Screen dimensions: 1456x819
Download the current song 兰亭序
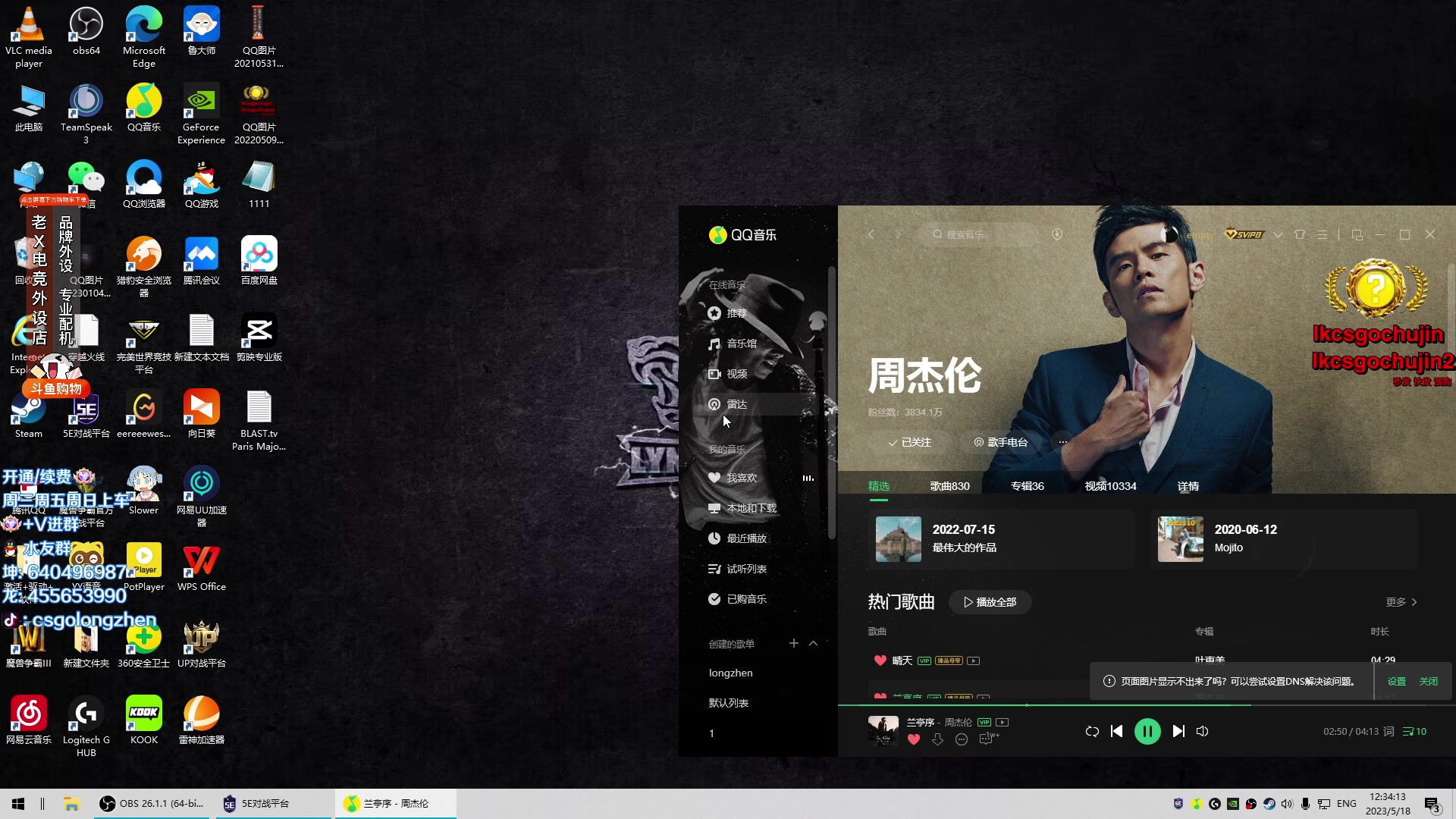[x=938, y=739]
